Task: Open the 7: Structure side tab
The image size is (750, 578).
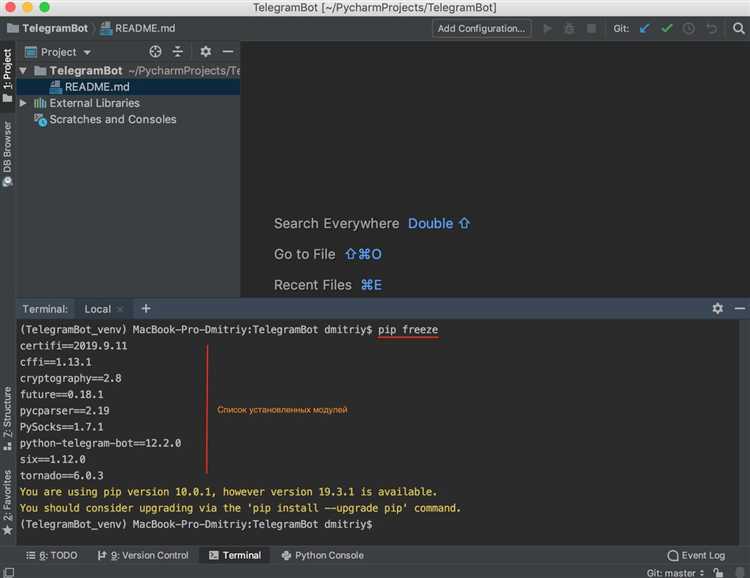Action: pos(7,419)
